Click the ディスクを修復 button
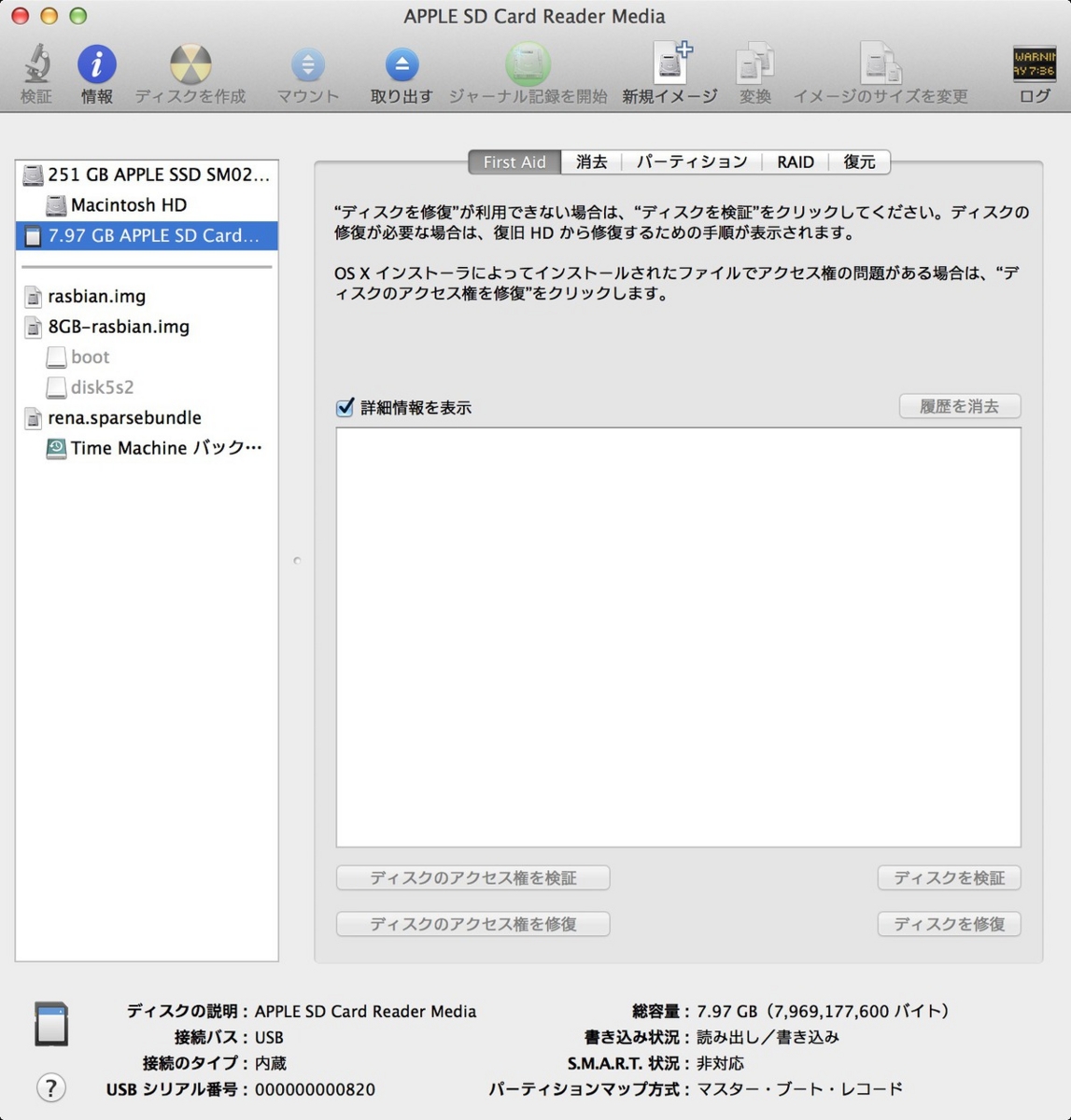Viewport: 1071px width, 1120px height. click(949, 924)
